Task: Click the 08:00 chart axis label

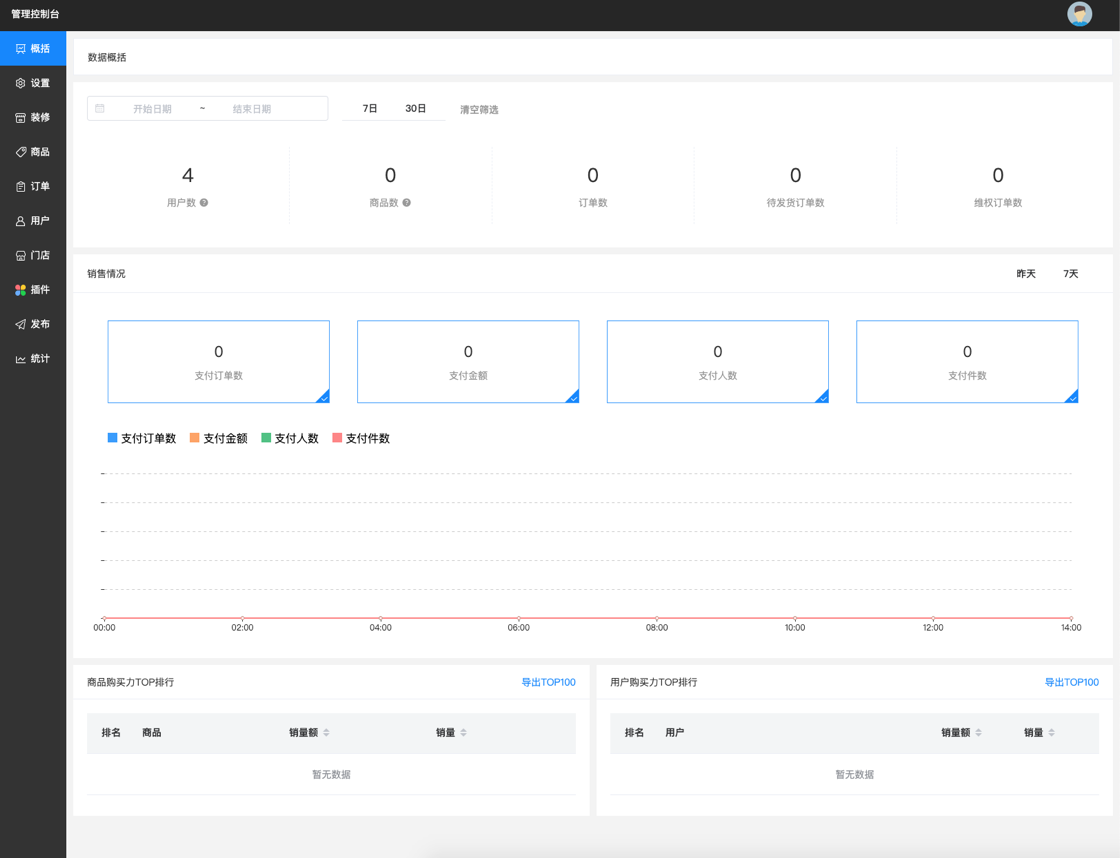Action: [657, 628]
